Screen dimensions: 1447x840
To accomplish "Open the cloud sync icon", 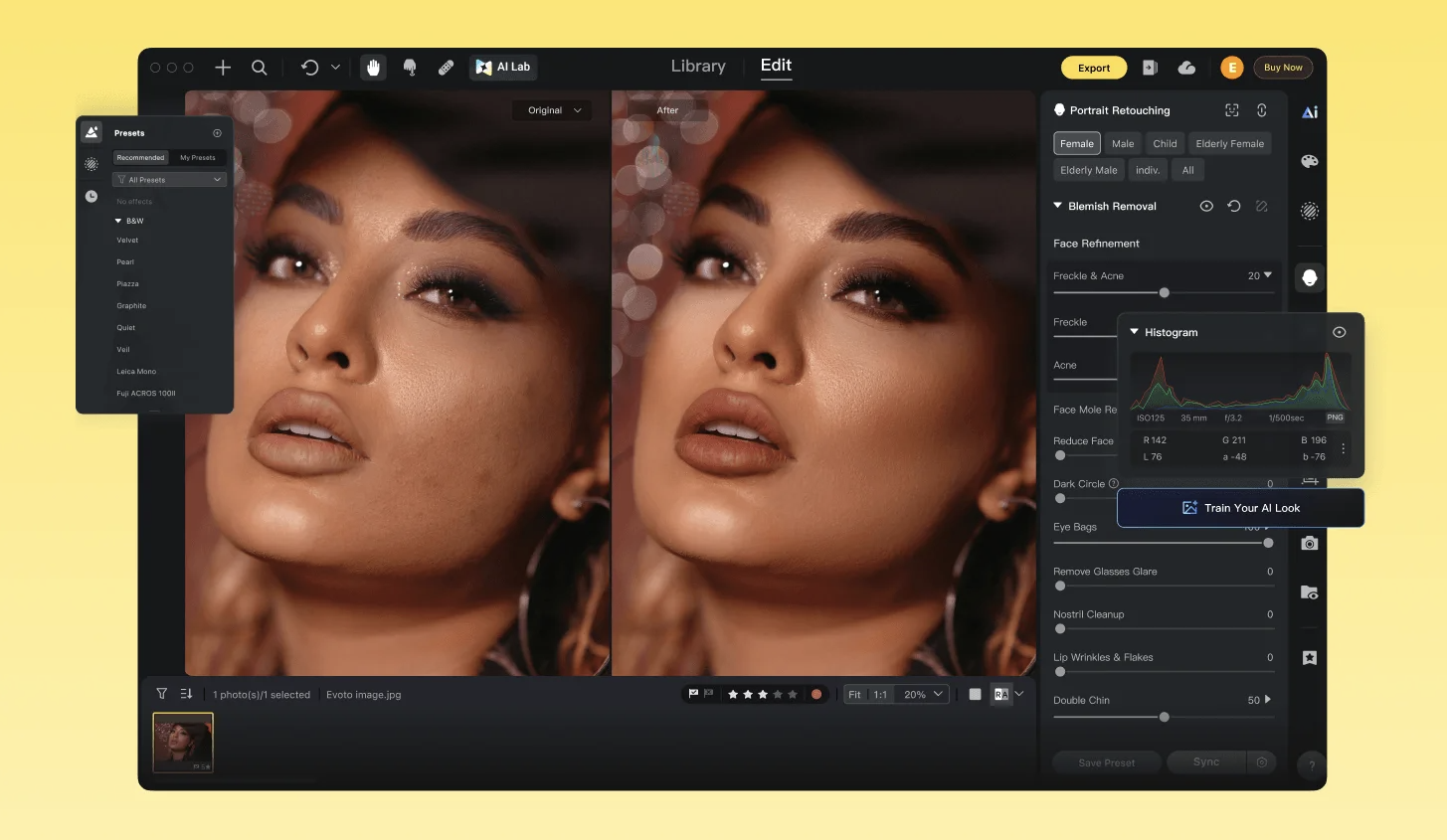I will pos(1186,68).
